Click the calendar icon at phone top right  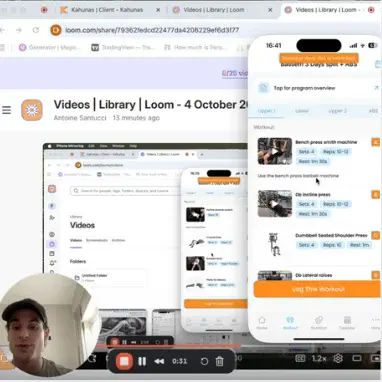pos(378,64)
